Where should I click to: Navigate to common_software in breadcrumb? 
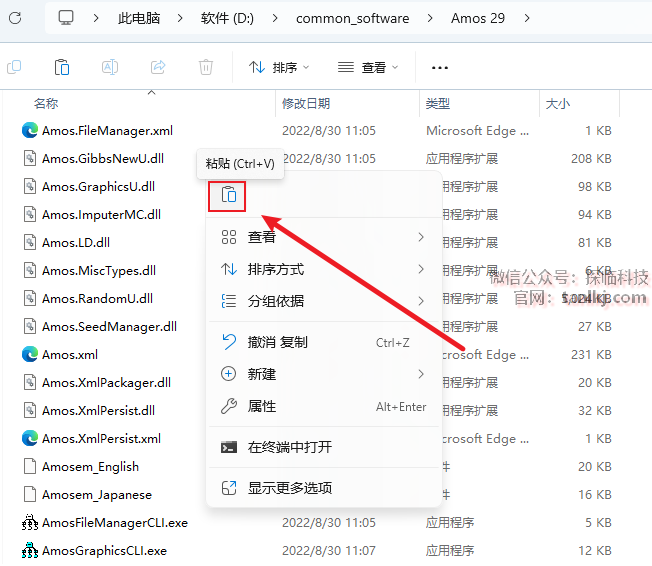[x=353, y=18]
